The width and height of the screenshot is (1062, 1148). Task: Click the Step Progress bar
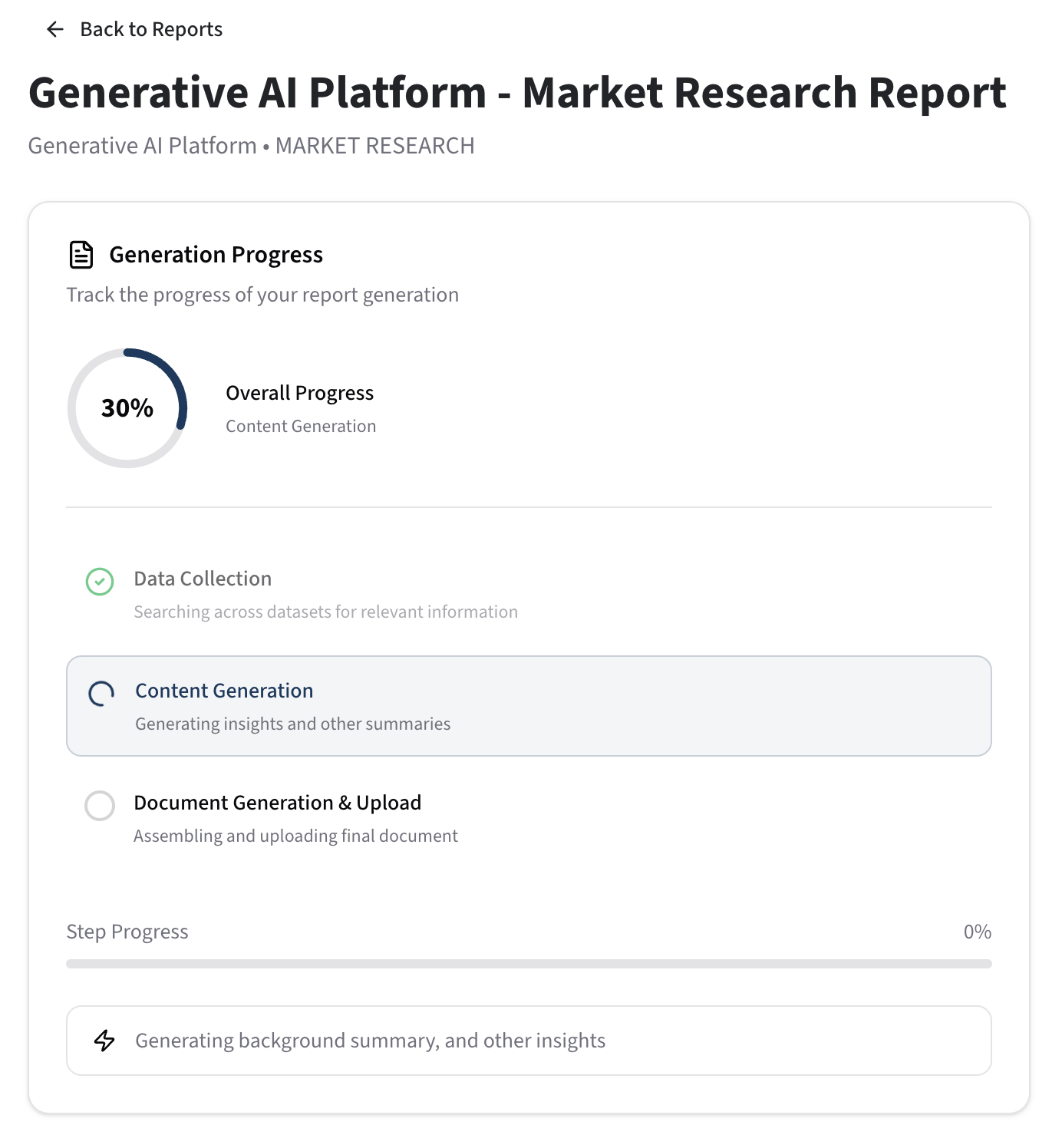point(529,964)
